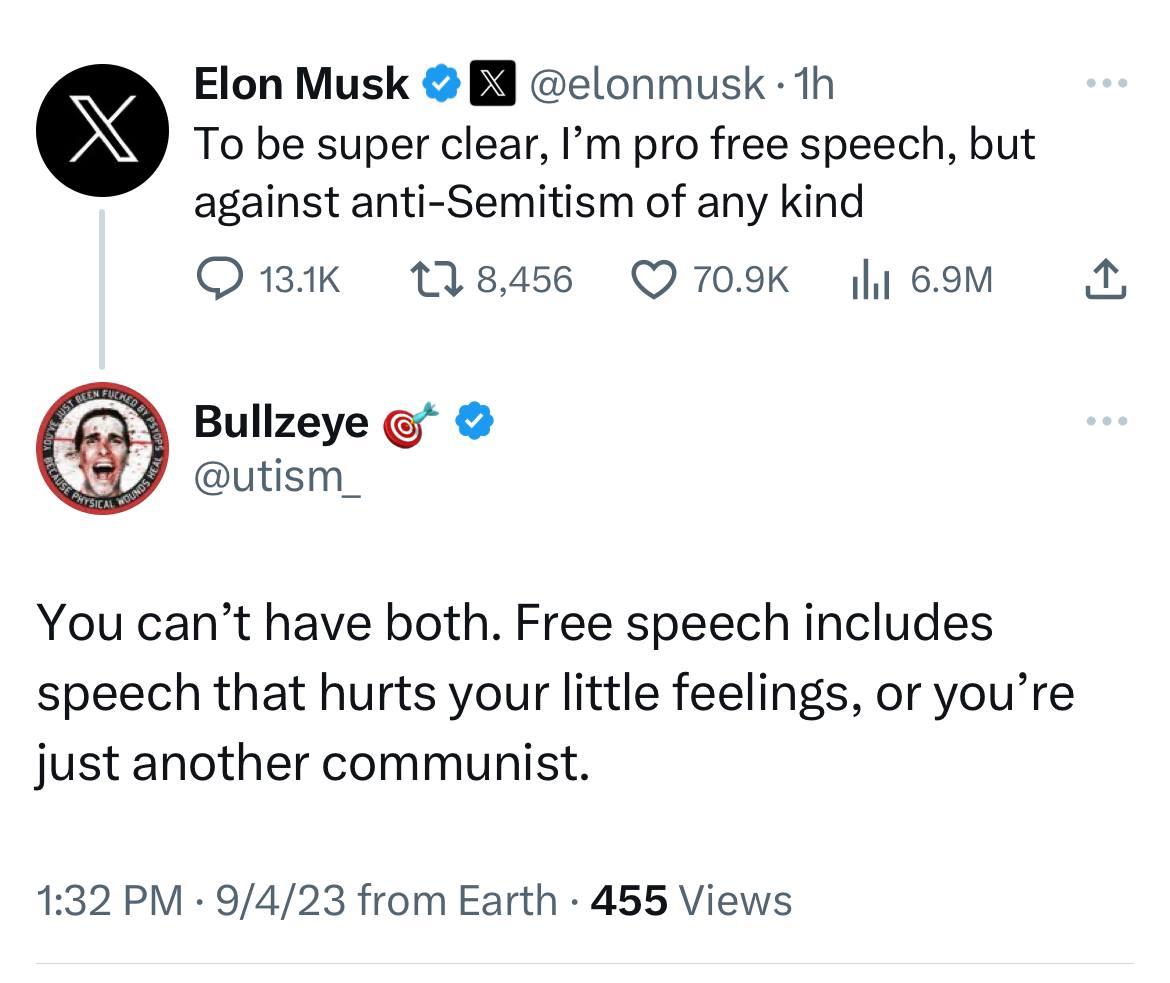Open the more options menu on Bullzeye's reply

click(1107, 422)
